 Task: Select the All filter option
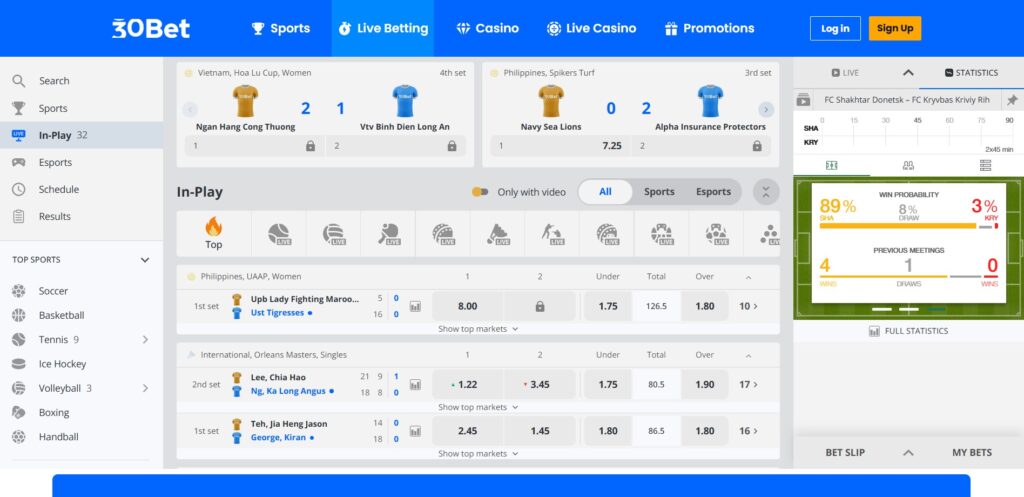(605, 192)
